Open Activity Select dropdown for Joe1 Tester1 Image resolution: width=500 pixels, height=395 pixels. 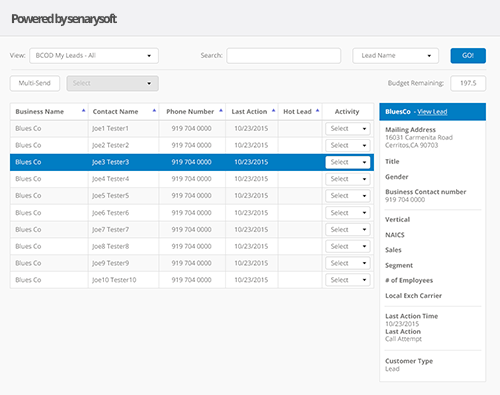point(348,129)
